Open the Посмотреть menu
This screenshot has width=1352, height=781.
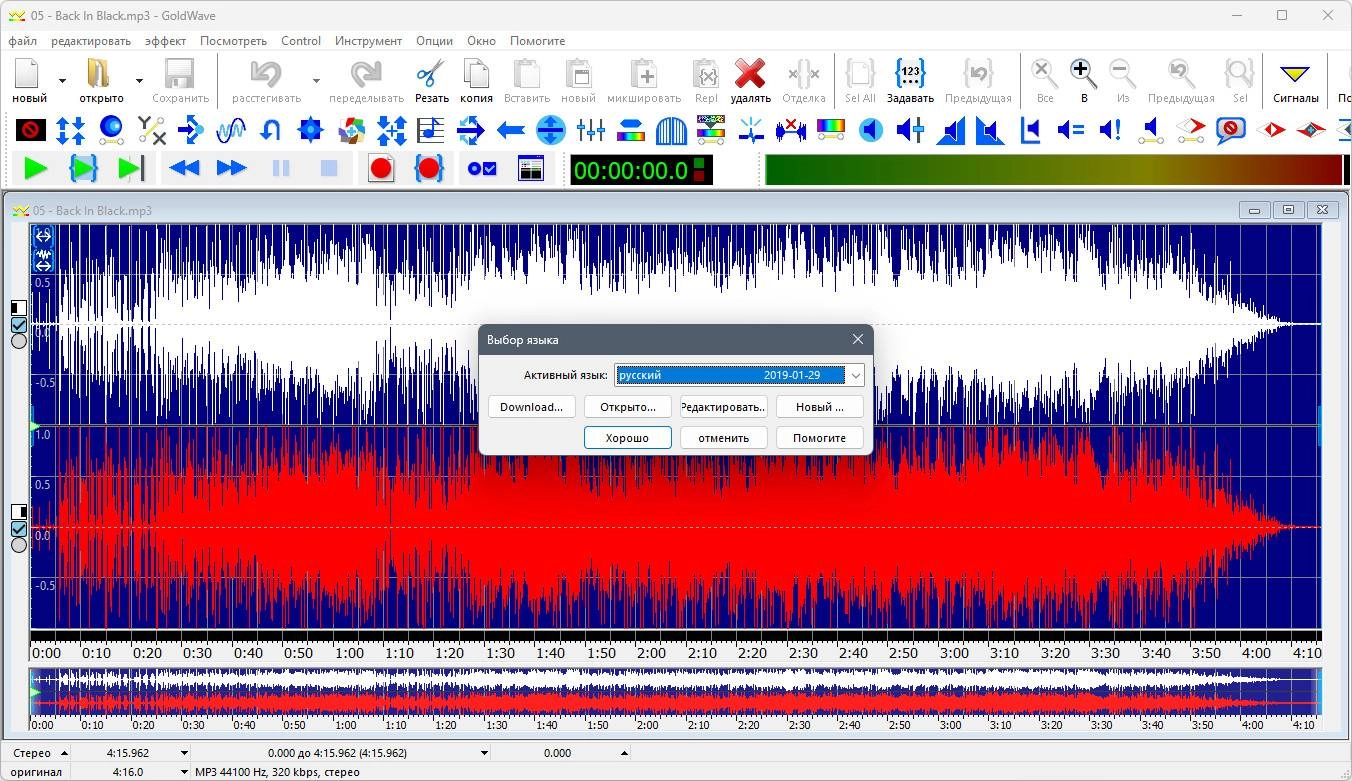[x=233, y=41]
